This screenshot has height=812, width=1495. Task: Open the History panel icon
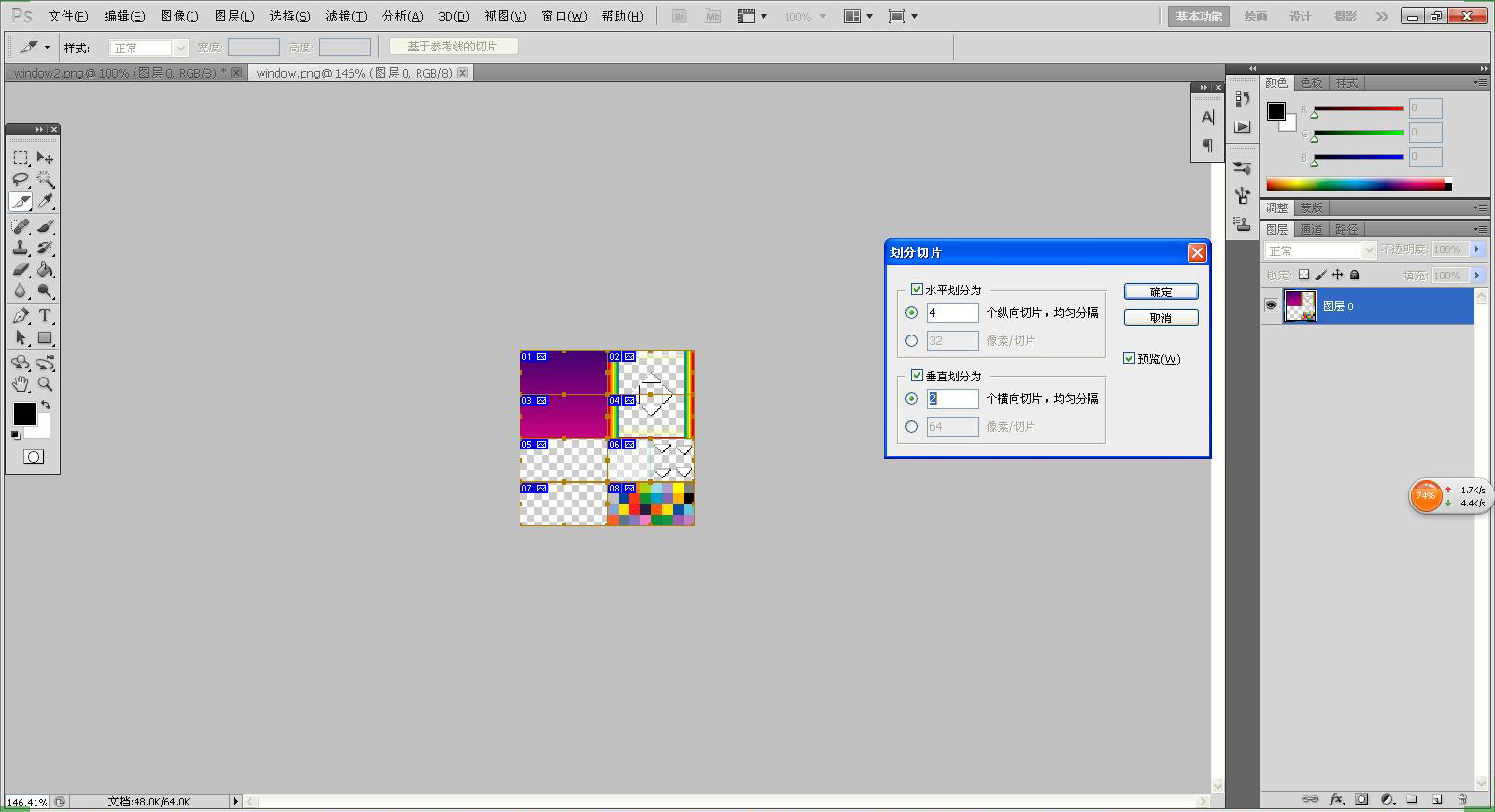(1242, 98)
